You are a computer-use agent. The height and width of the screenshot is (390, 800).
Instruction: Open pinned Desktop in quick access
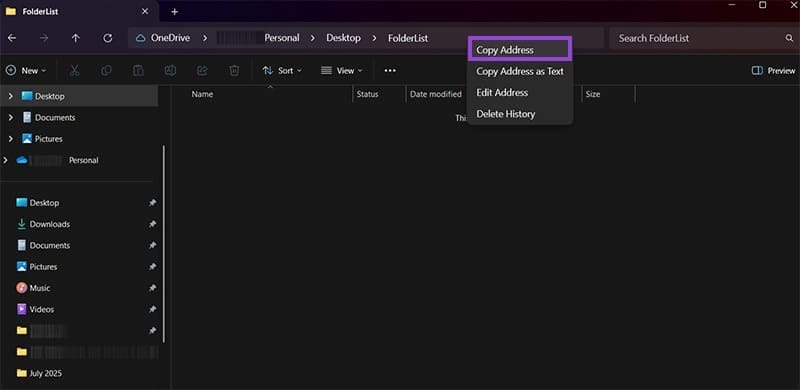click(x=44, y=203)
